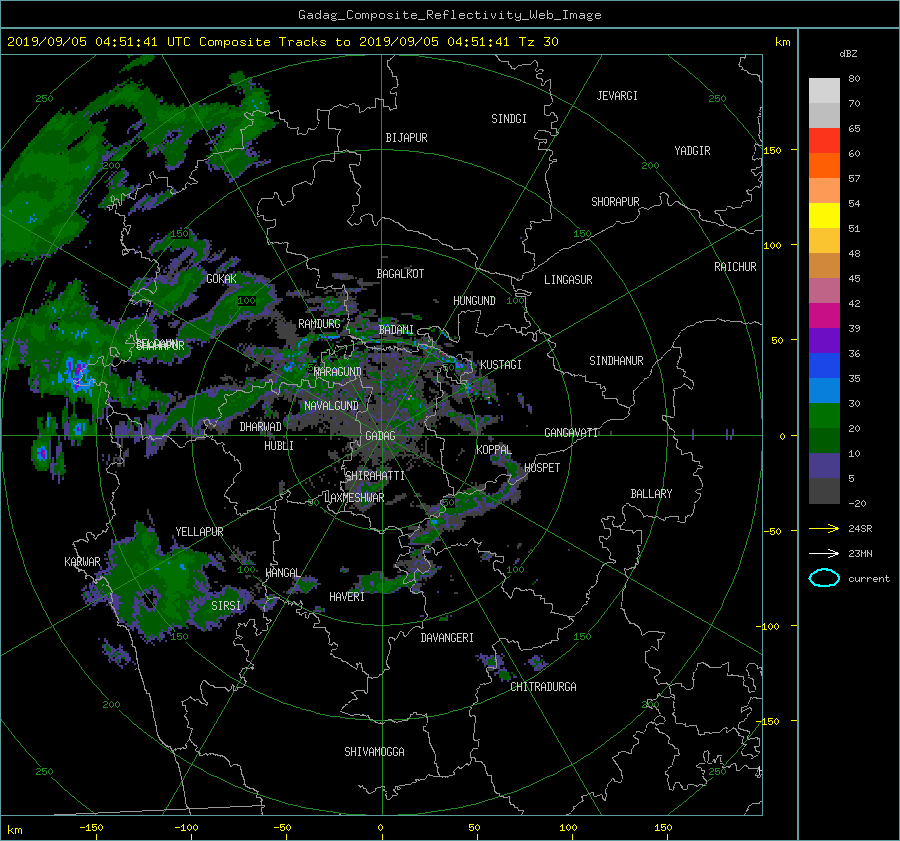
Task: Click the CHITRADURGA city label
Action: click(544, 687)
